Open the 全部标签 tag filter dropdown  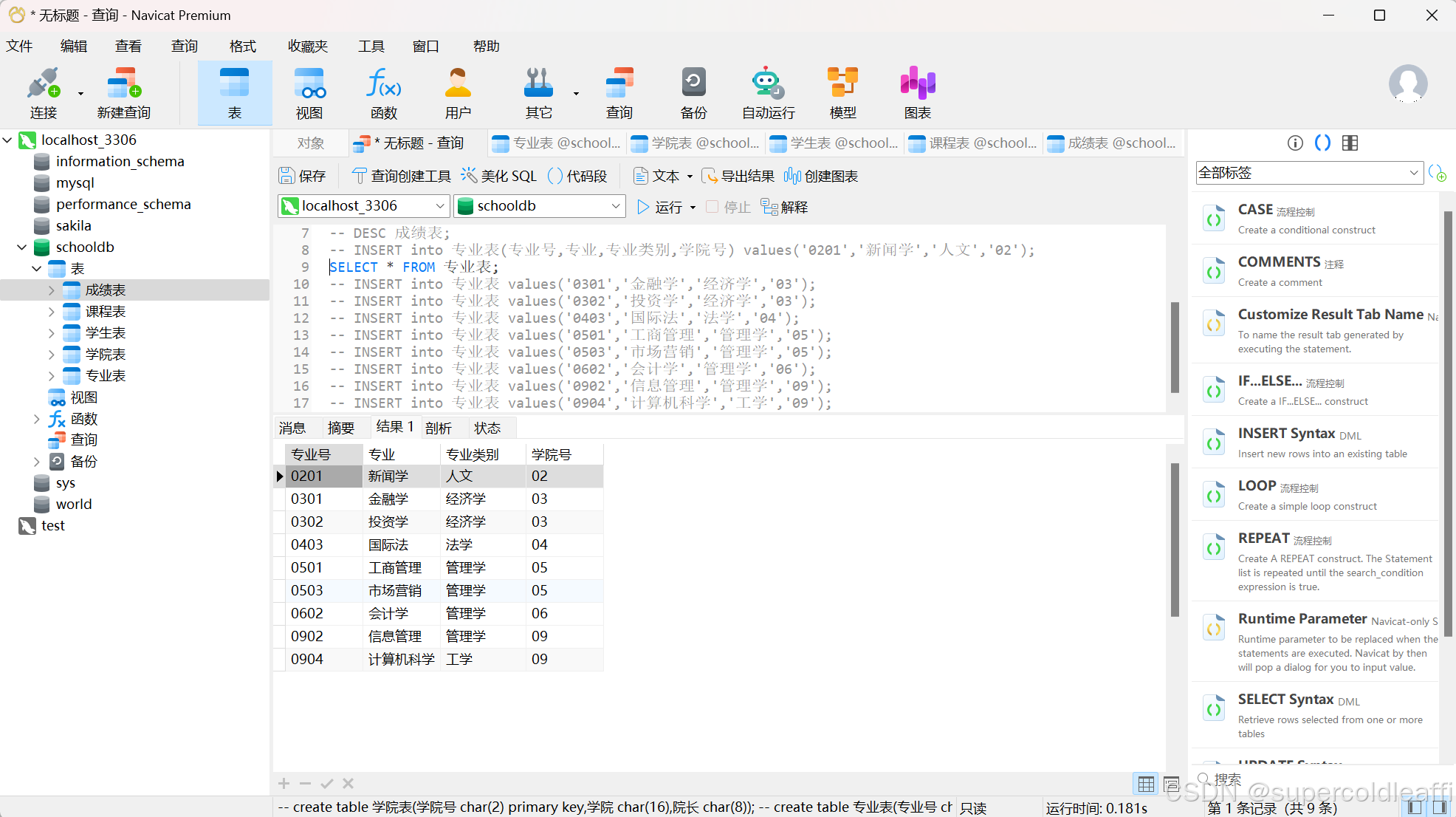click(1308, 173)
